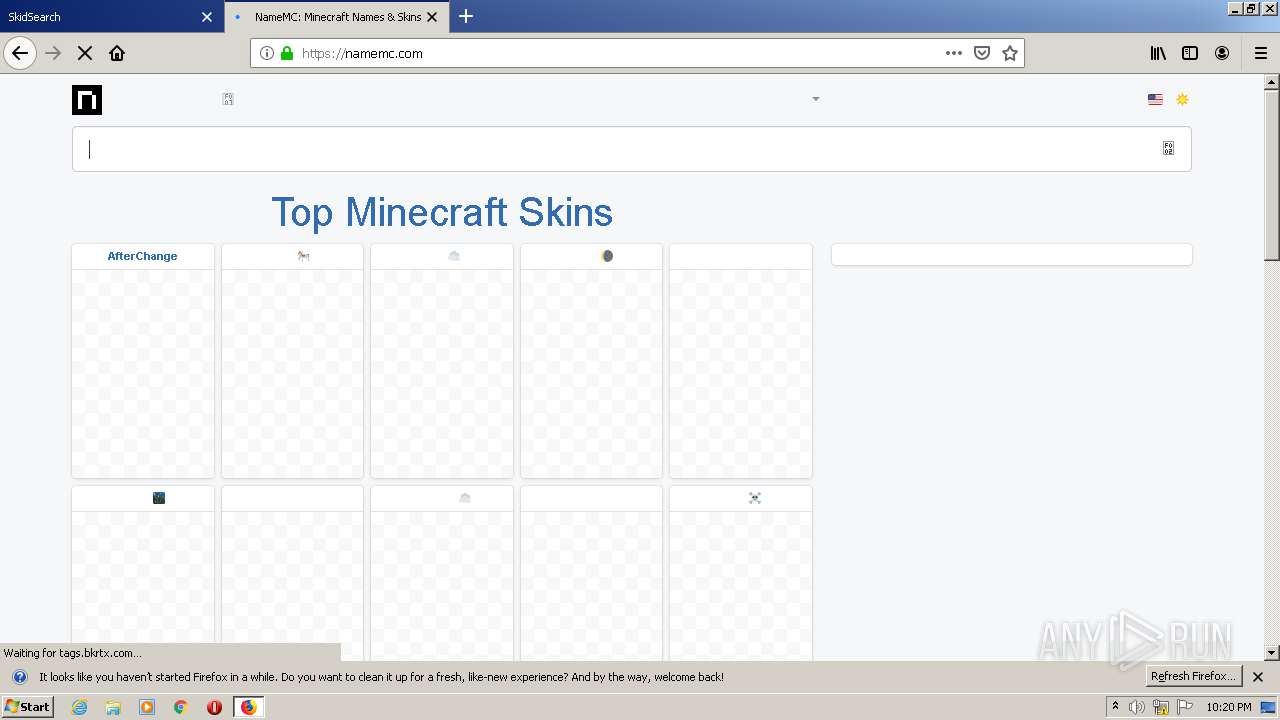
Task: Go forward to the next page
Action: click(54, 53)
